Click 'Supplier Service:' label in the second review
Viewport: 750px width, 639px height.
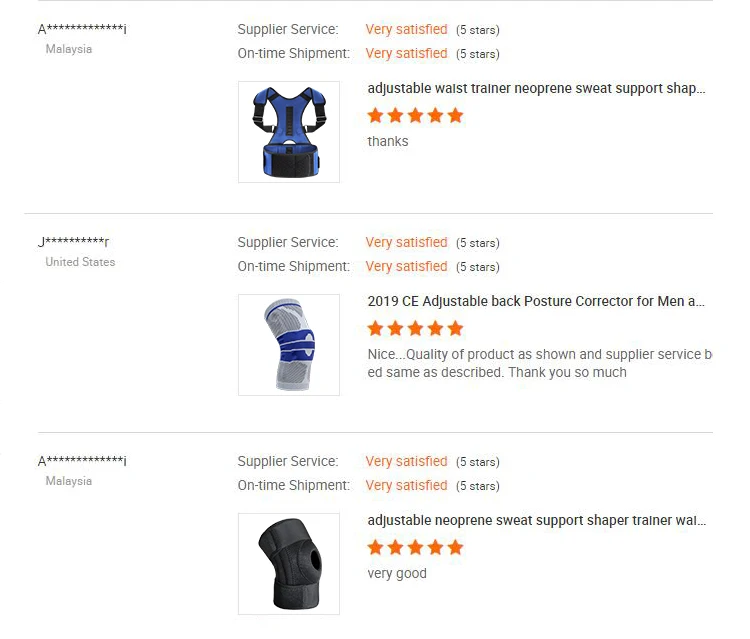(288, 242)
